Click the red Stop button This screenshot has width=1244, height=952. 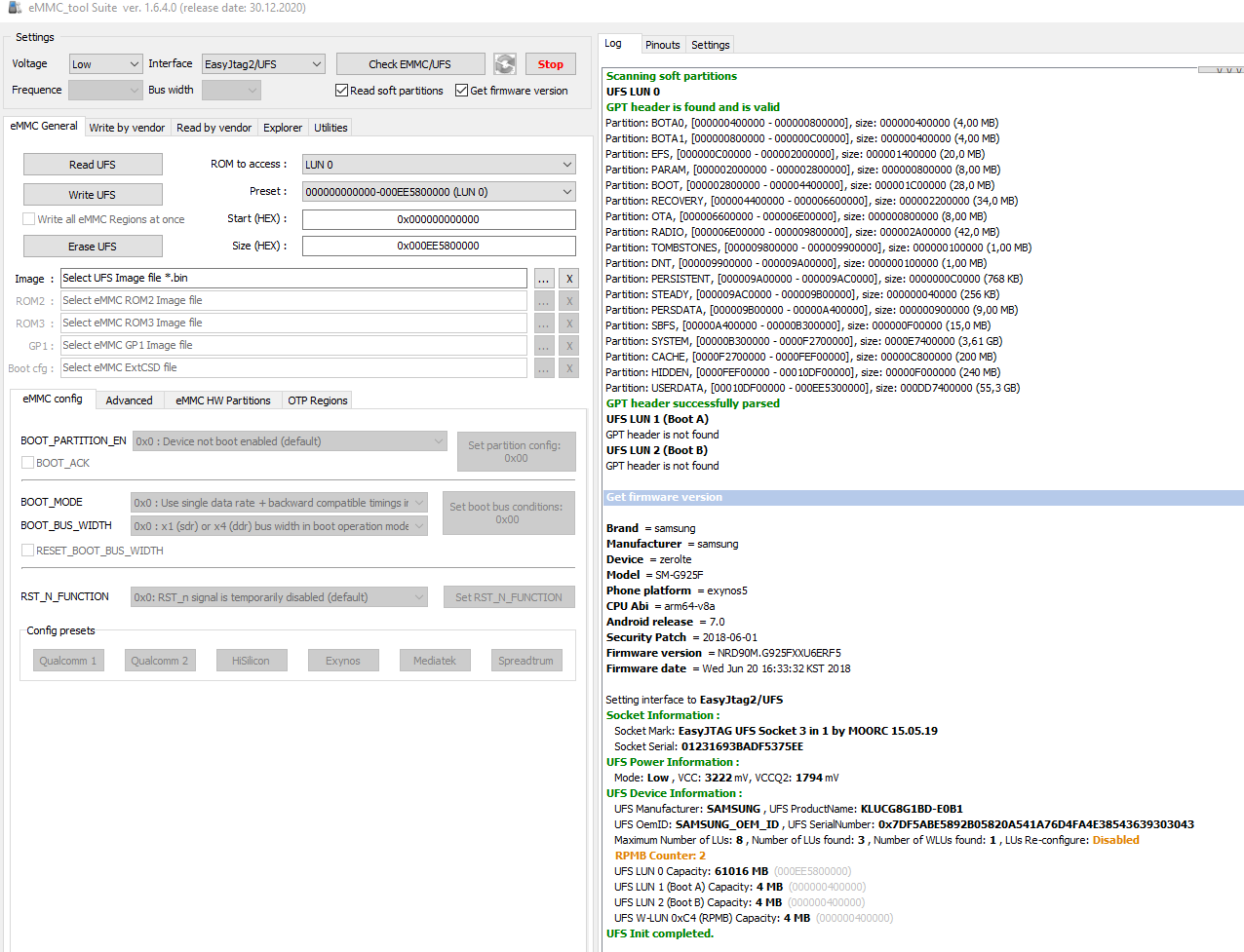point(550,64)
